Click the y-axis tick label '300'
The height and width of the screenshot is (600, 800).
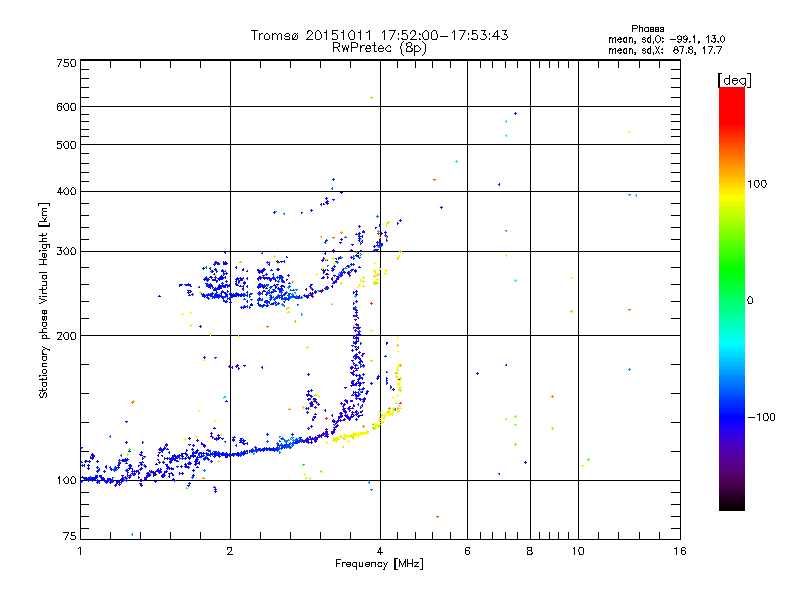66,251
